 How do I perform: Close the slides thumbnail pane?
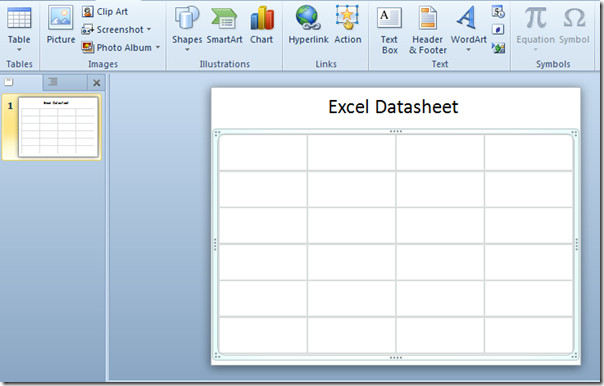[x=96, y=82]
